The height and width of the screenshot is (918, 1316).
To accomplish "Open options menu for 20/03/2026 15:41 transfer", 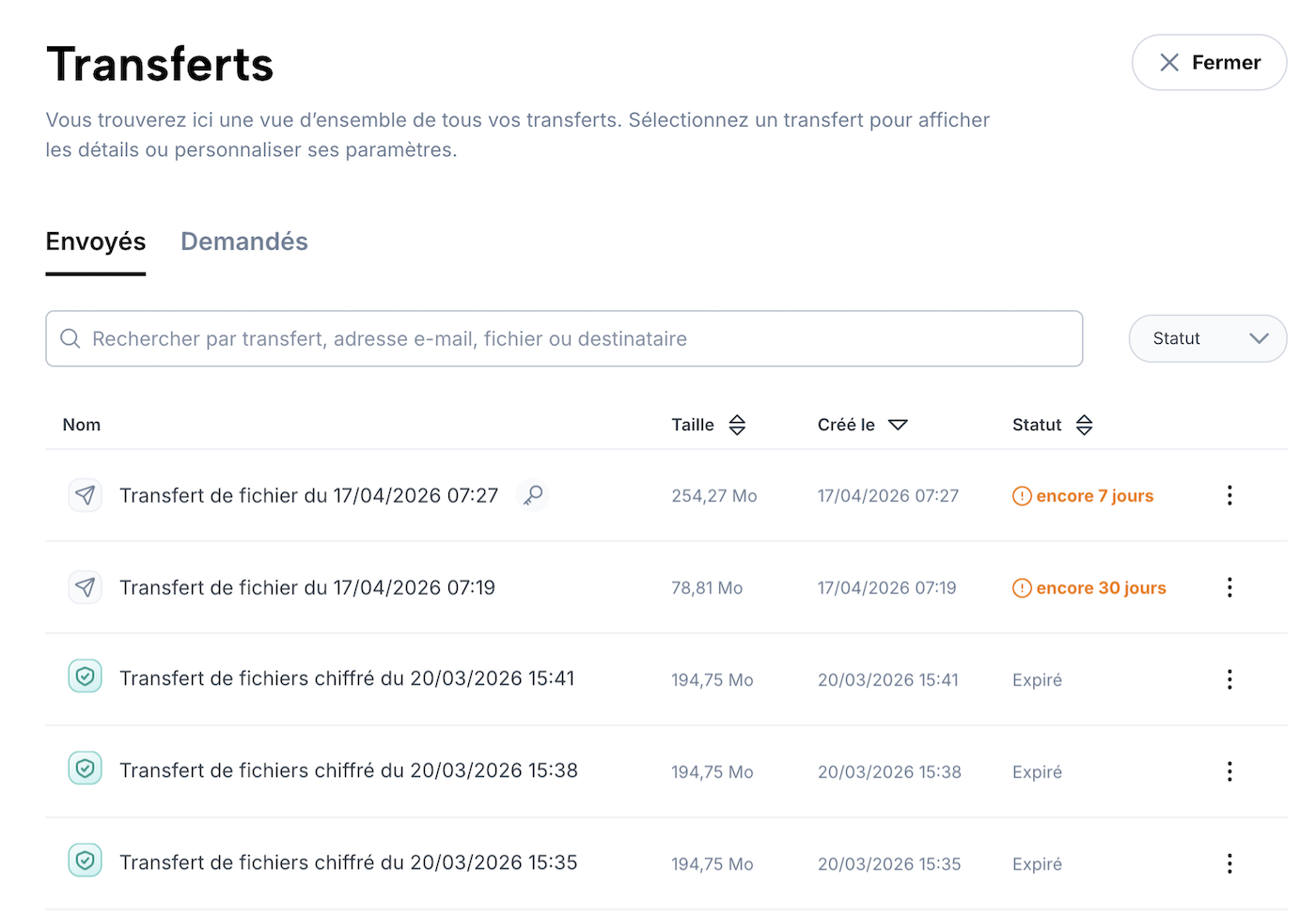I will point(1230,679).
